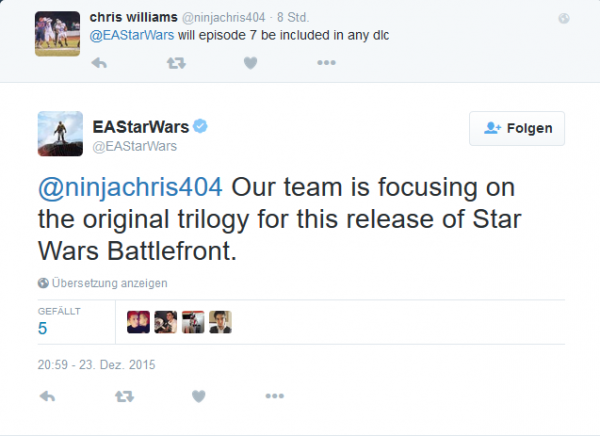Click the globe icon on top tweet

click(564, 17)
